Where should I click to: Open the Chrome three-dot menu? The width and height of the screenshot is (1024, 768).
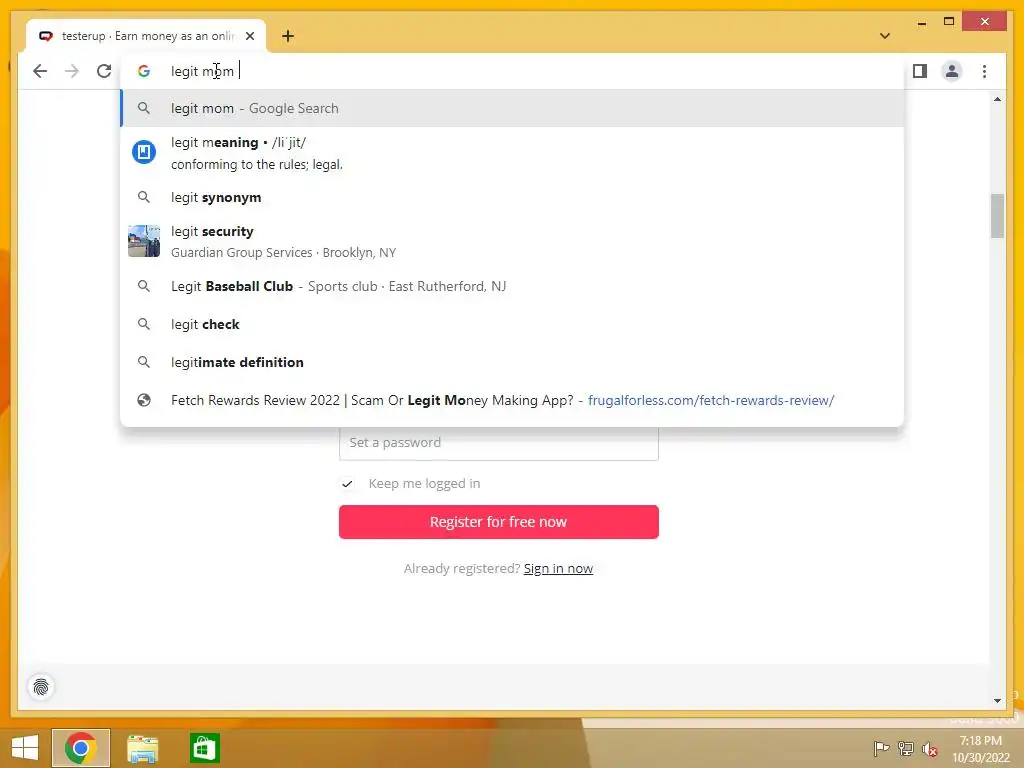tap(984, 71)
